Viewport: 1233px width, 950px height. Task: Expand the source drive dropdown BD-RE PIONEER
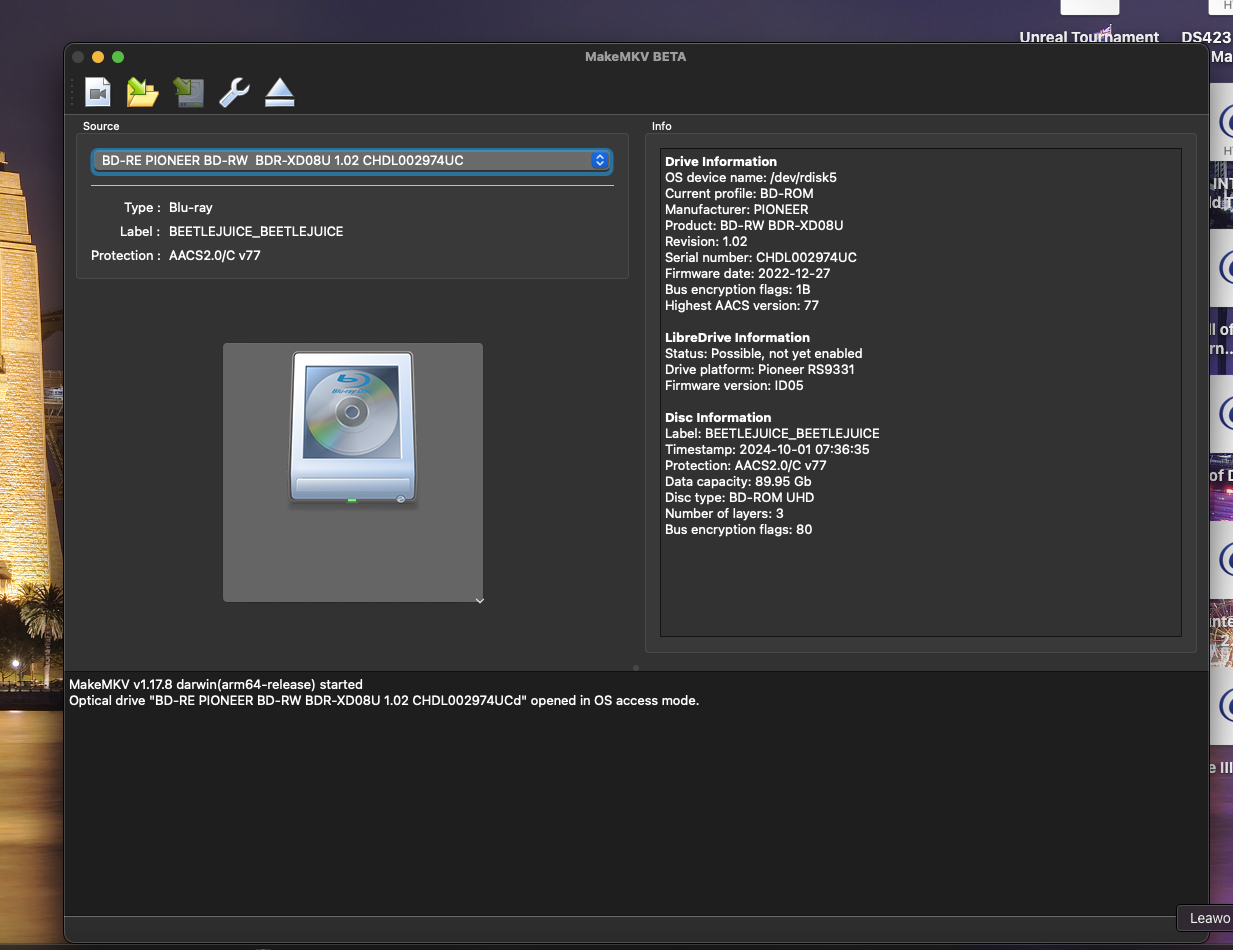click(352, 160)
